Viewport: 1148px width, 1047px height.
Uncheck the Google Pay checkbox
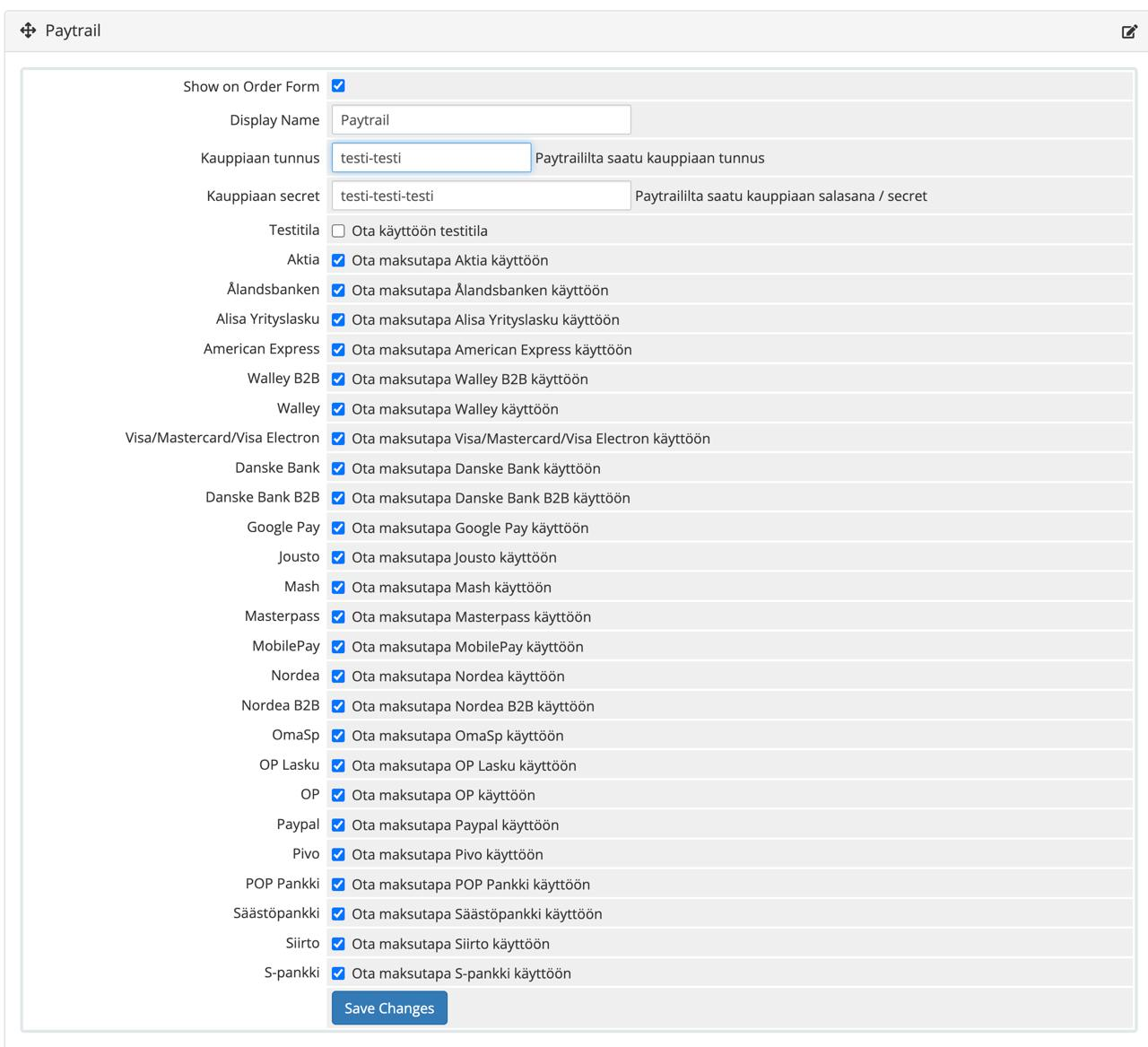click(338, 528)
